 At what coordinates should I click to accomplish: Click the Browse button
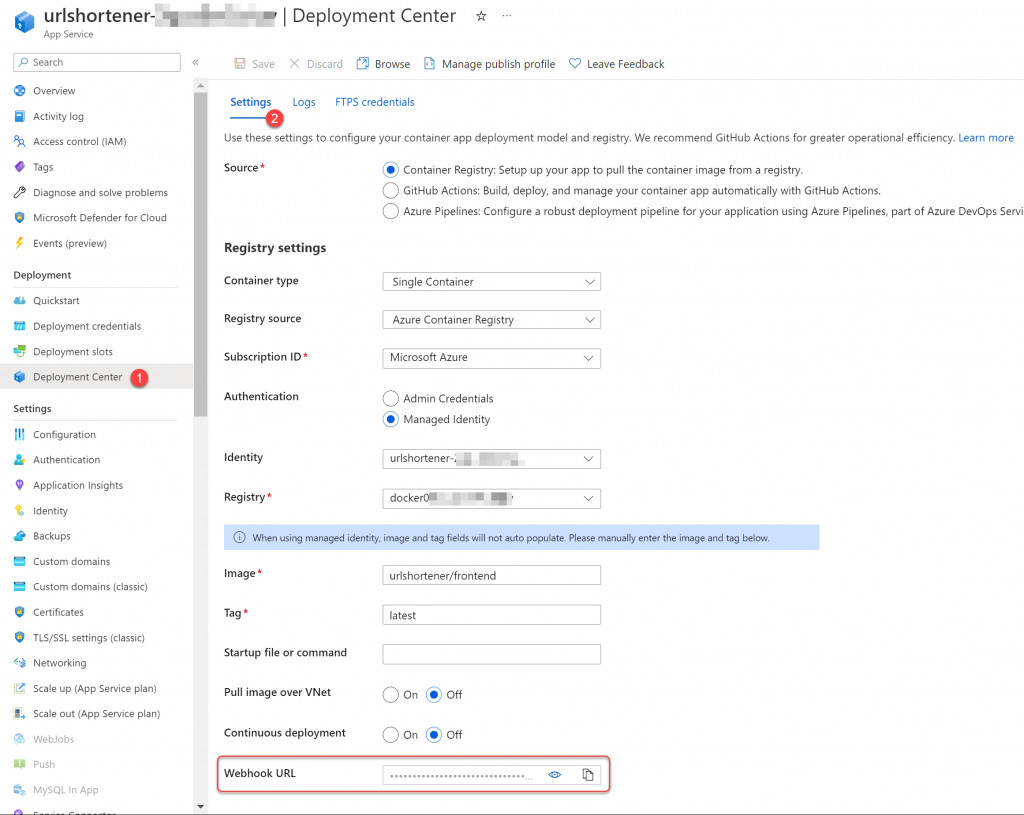[x=383, y=64]
